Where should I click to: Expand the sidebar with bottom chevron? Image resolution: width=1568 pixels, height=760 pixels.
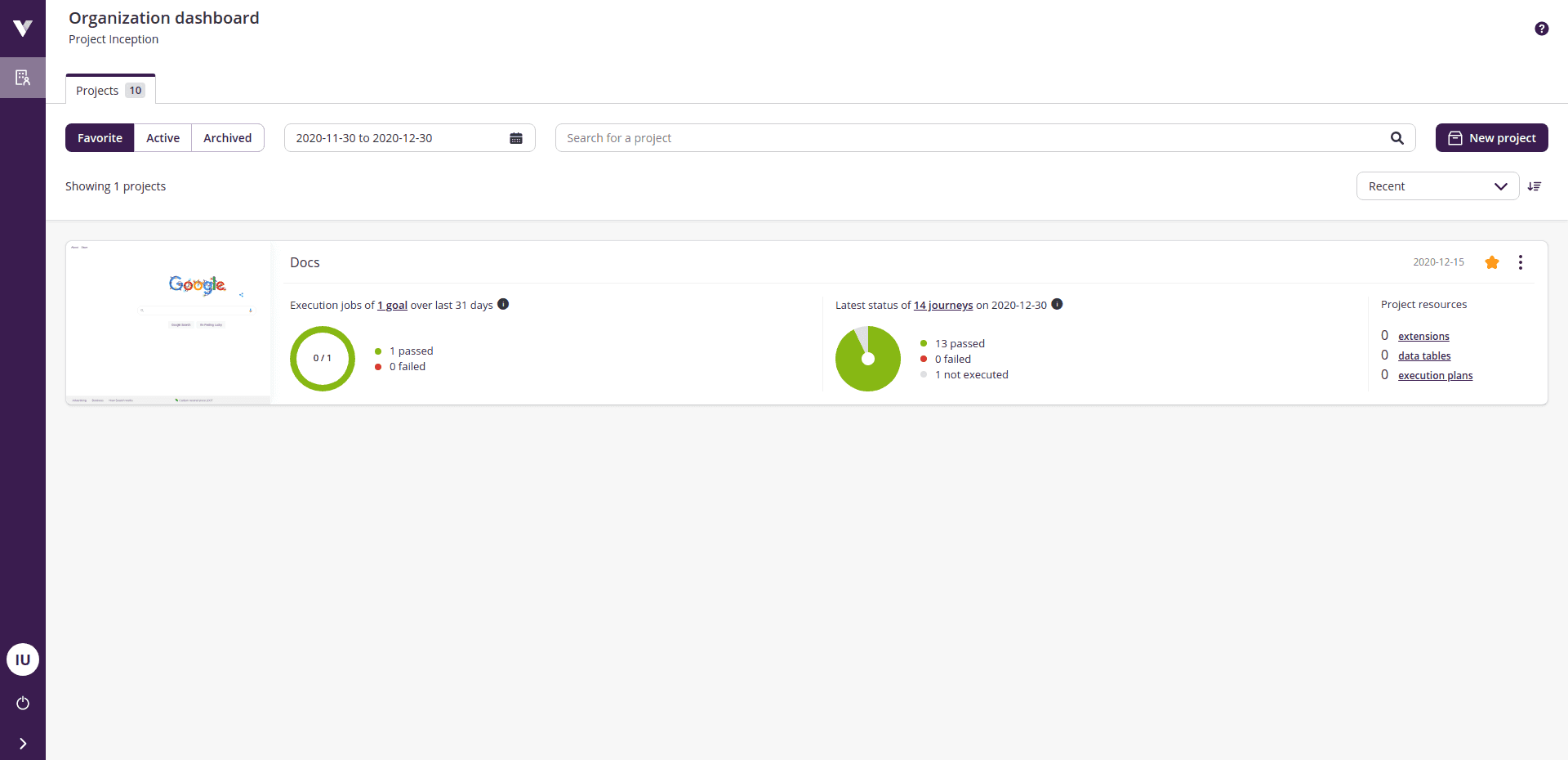22,744
